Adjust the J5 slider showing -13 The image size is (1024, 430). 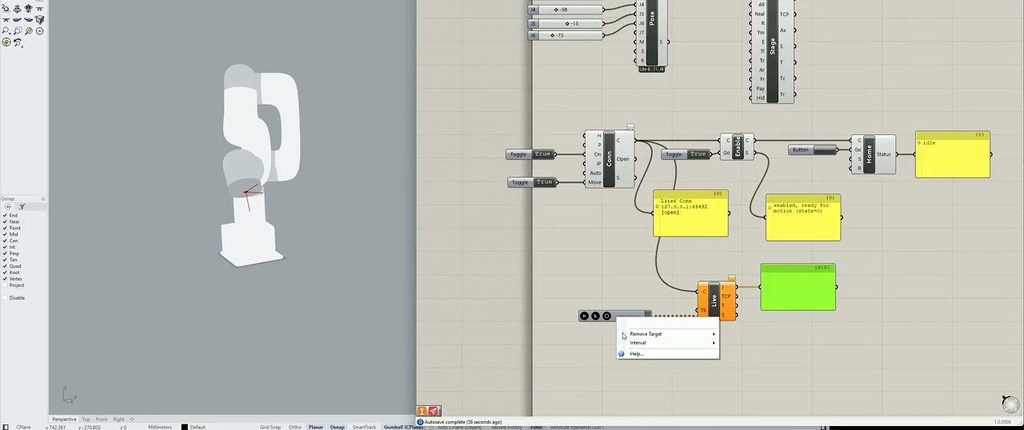point(566,24)
